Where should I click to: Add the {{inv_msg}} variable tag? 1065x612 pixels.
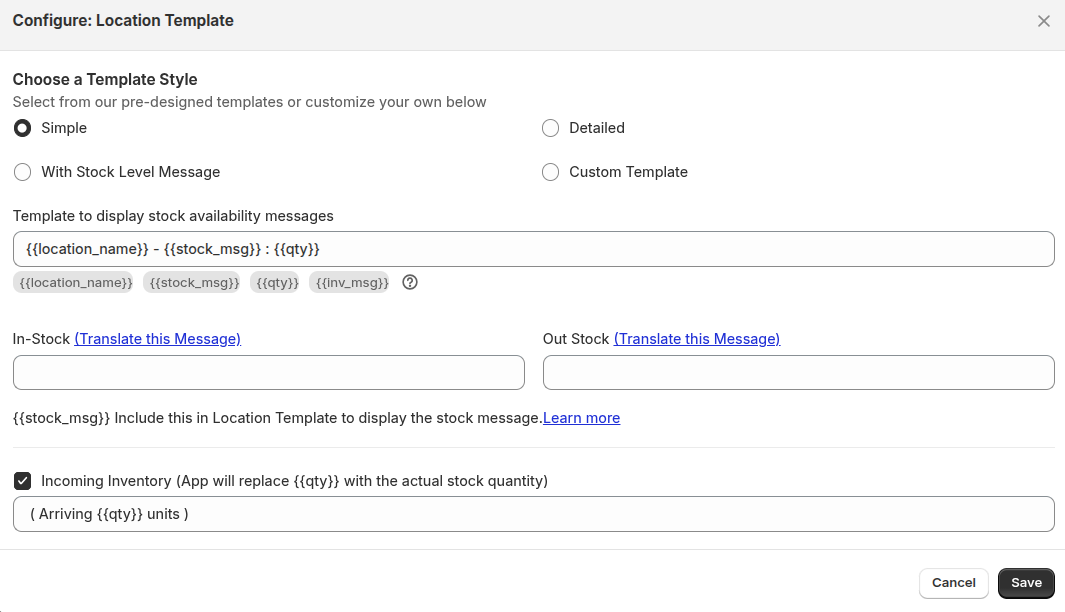click(x=351, y=283)
